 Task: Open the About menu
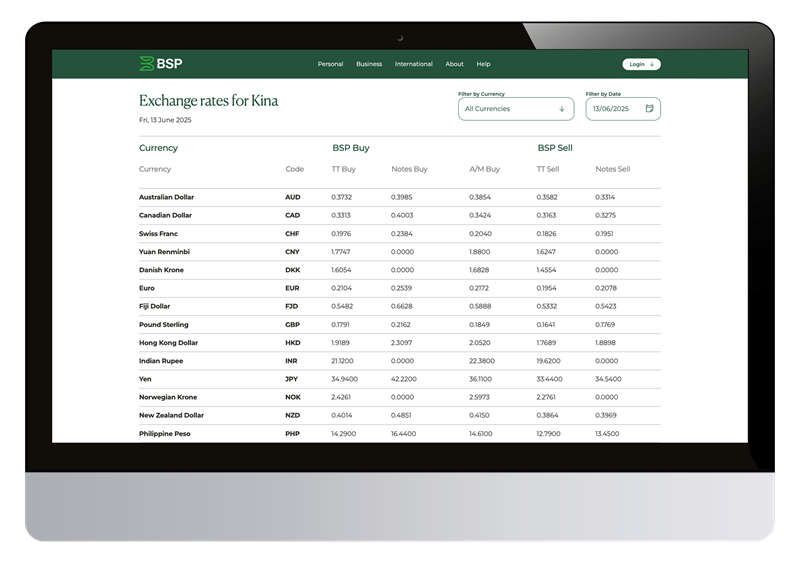[x=454, y=64]
